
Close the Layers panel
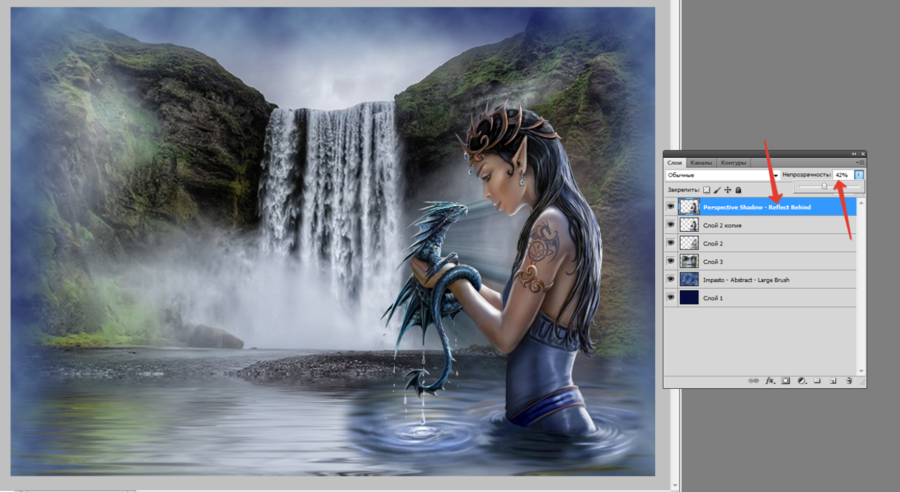coord(862,154)
